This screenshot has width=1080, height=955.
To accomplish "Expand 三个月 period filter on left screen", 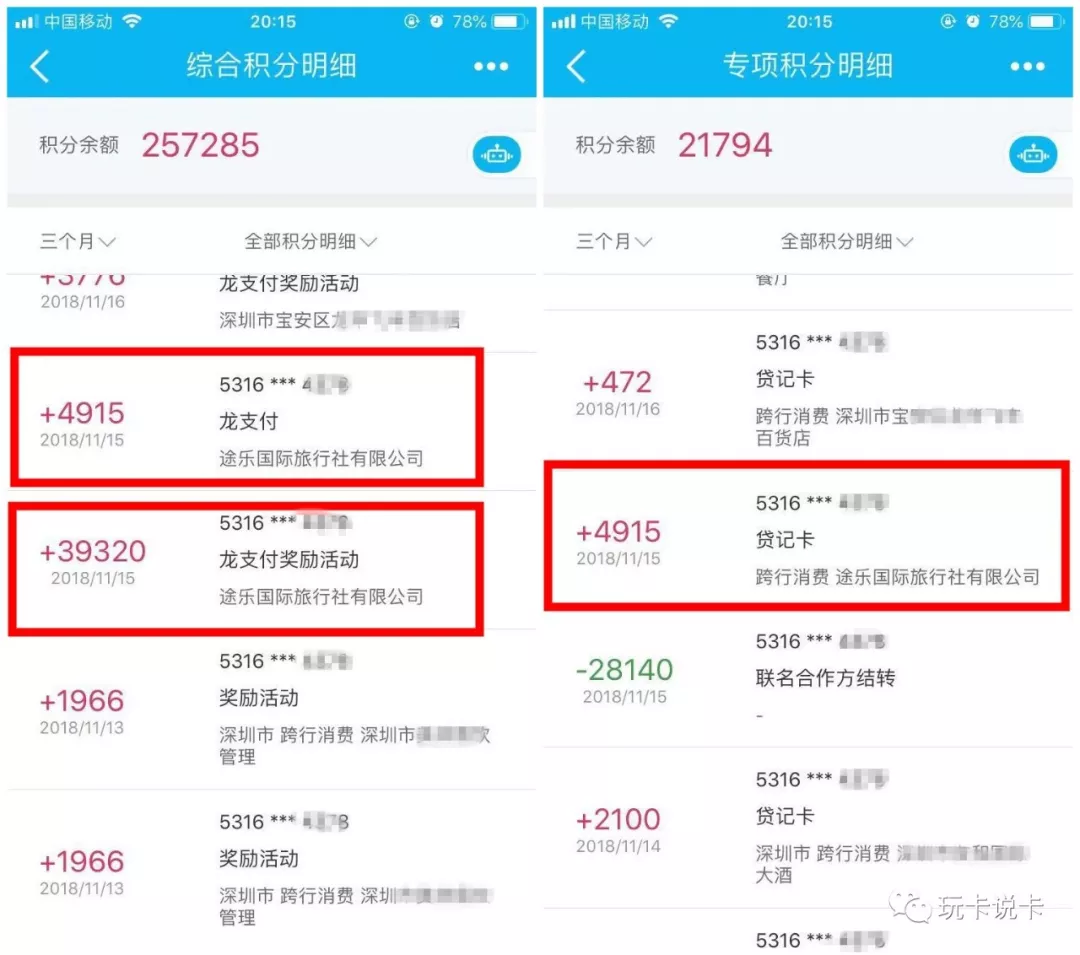I will [x=77, y=242].
